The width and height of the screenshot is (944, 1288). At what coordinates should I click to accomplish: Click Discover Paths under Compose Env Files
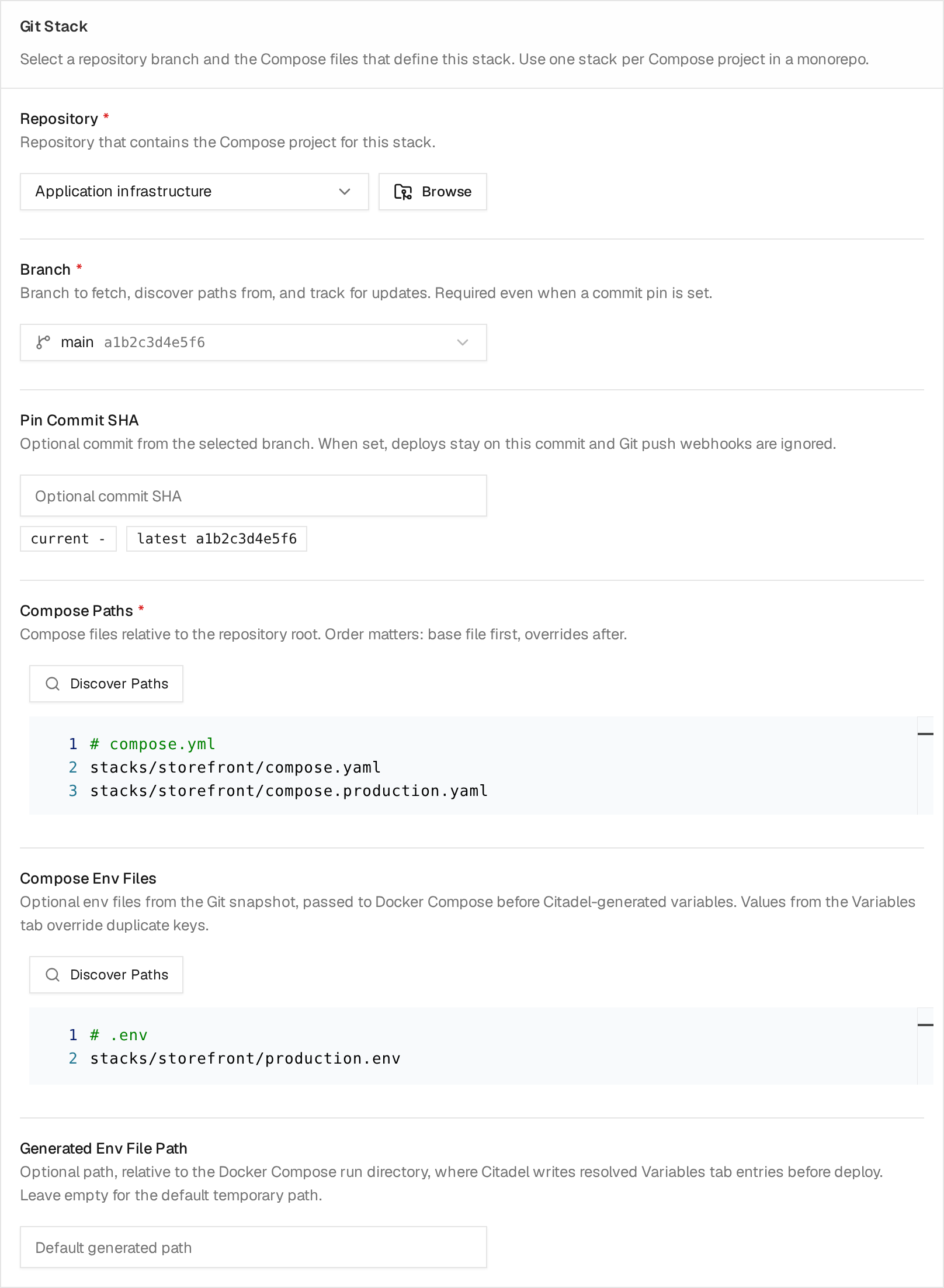[x=106, y=975]
